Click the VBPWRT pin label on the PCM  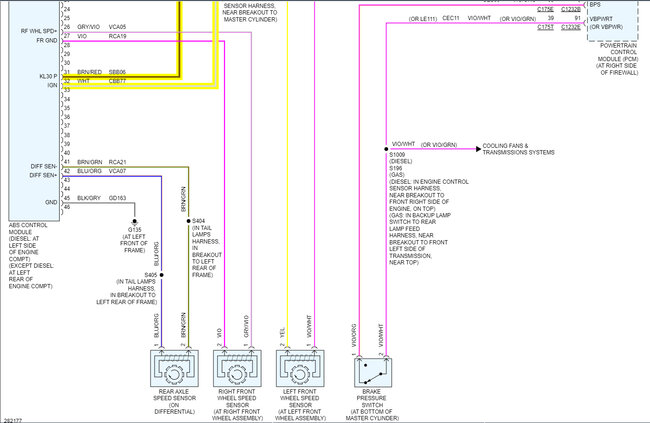click(x=601, y=19)
